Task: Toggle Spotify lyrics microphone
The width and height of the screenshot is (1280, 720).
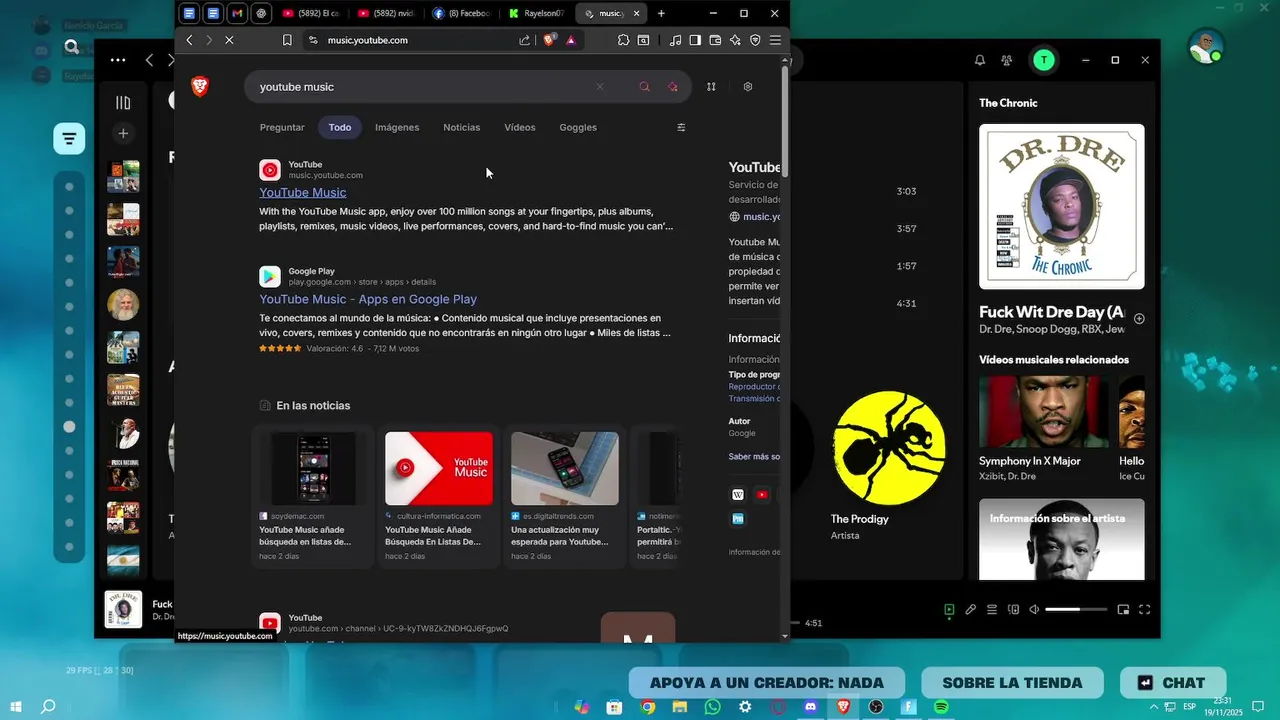Action: pyautogui.click(x=970, y=610)
